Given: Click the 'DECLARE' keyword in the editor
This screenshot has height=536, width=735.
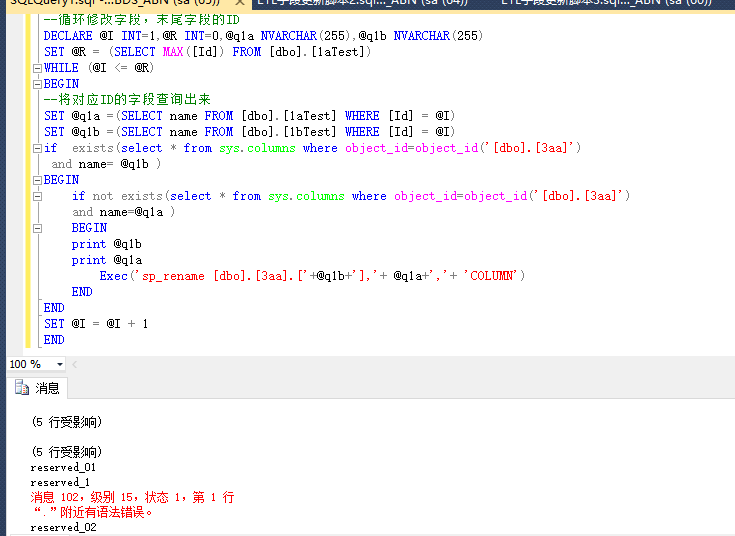Looking at the screenshot, I should click(x=68, y=36).
